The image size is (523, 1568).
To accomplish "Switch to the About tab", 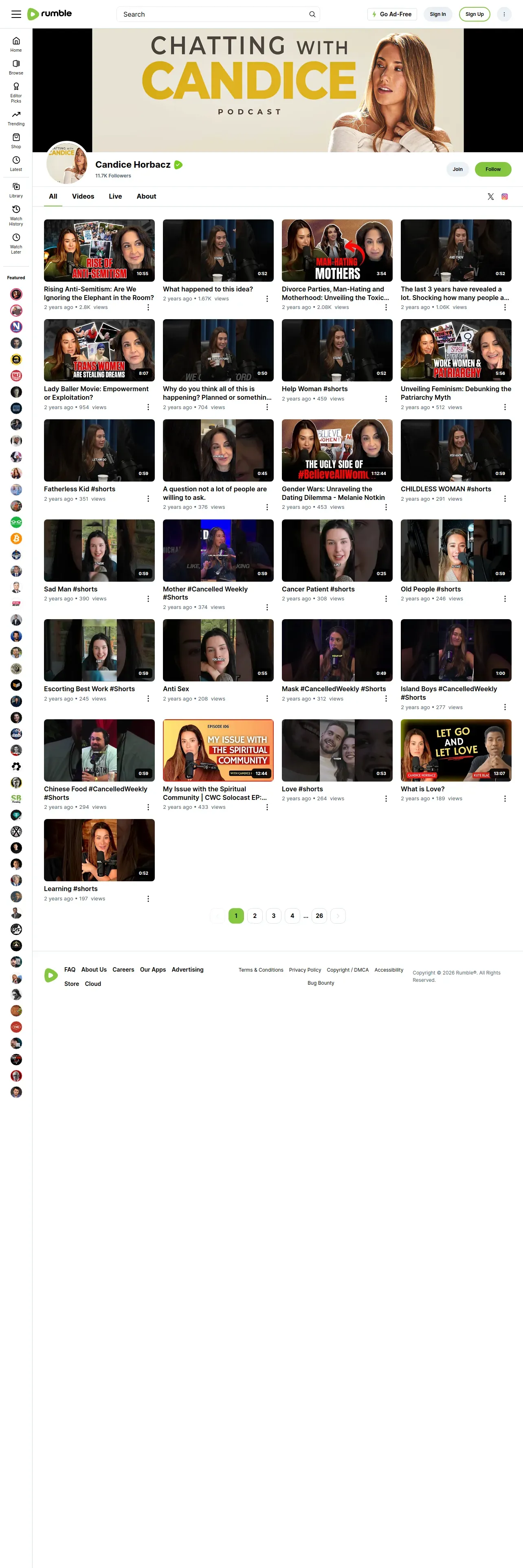I will (x=146, y=197).
